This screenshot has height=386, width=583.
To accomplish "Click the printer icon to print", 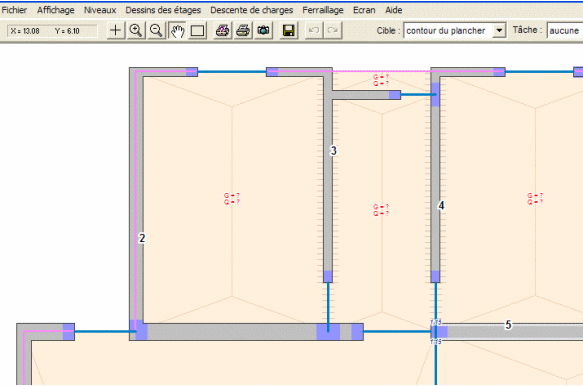I will pyautogui.click(x=243, y=30).
